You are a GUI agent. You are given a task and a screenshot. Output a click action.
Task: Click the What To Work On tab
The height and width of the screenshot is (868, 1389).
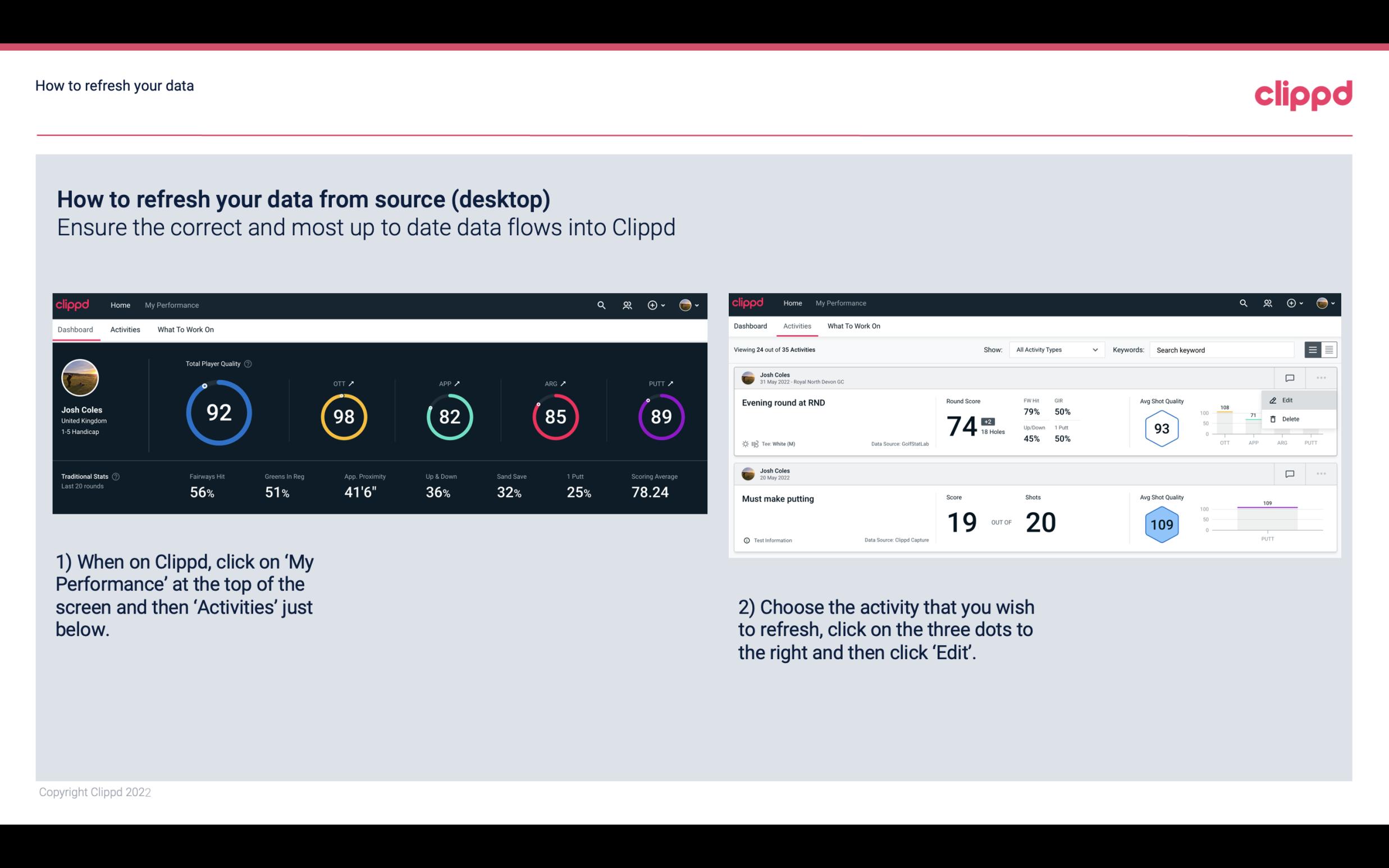click(185, 328)
